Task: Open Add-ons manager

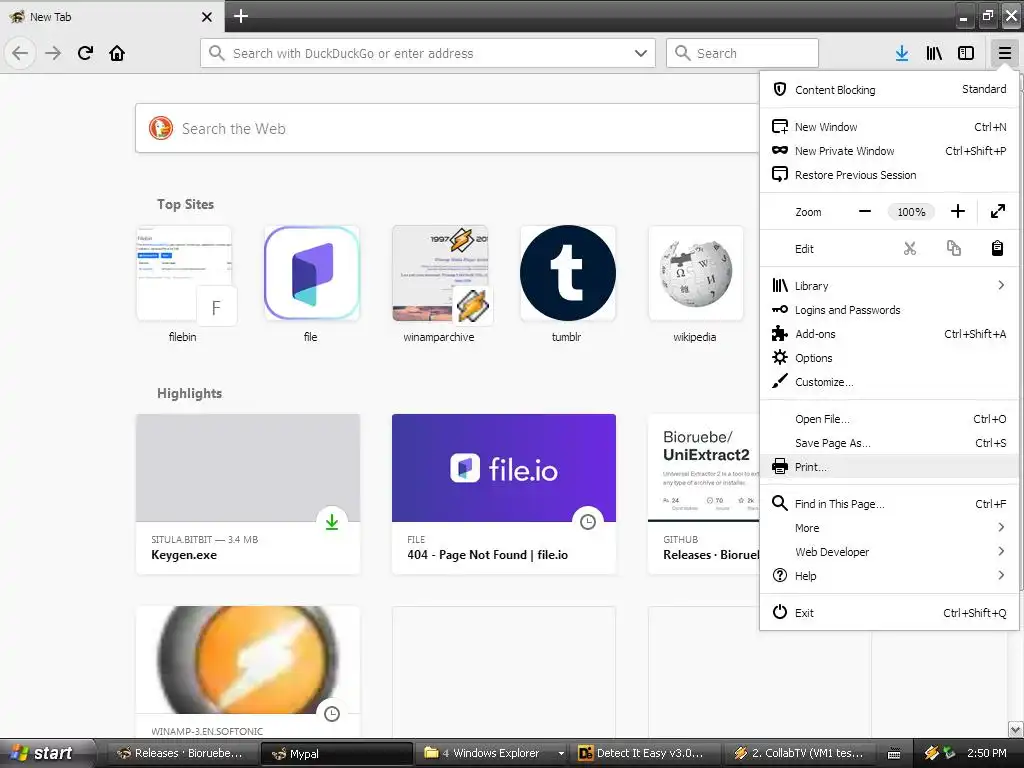Action: click(889, 334)
